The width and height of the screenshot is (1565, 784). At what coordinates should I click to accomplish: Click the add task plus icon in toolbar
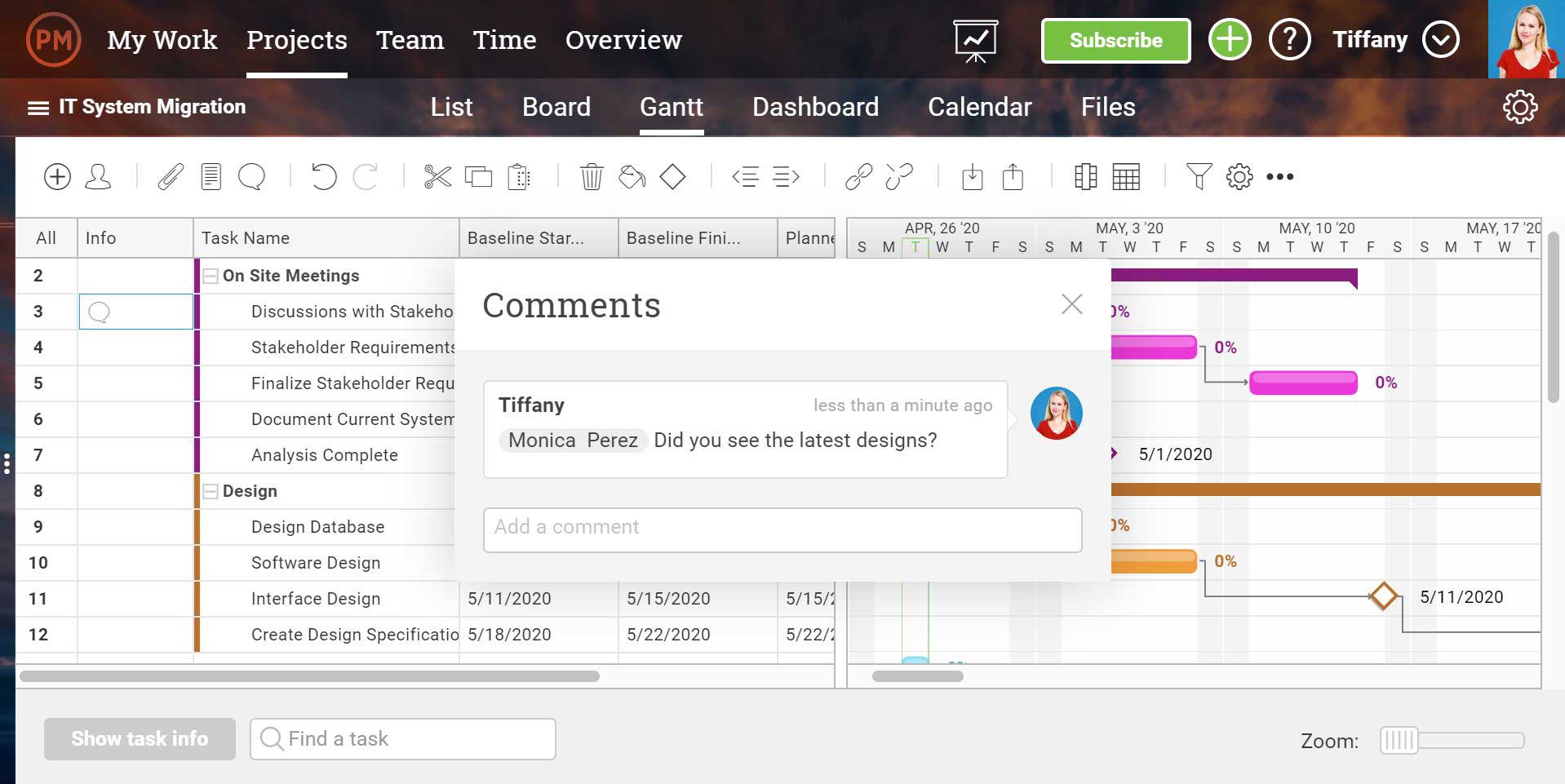(57, 176)
